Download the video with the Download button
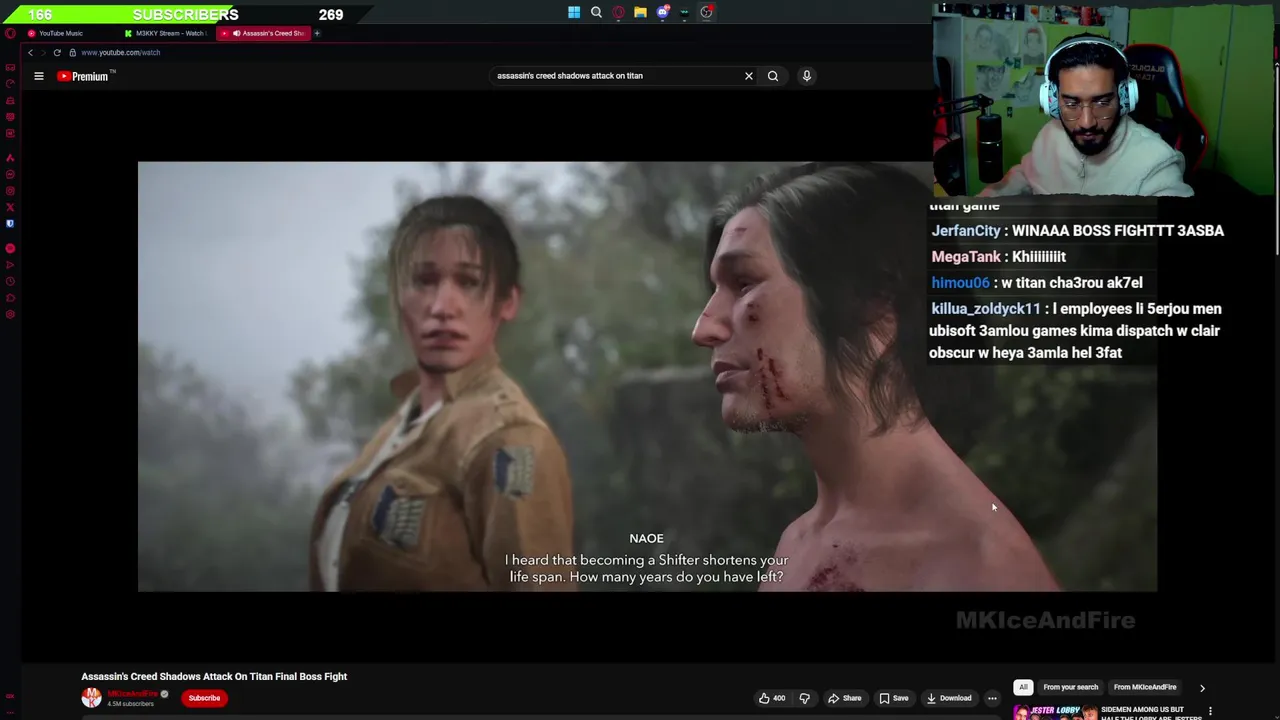 pyautogui.click(x=948, y=698)
